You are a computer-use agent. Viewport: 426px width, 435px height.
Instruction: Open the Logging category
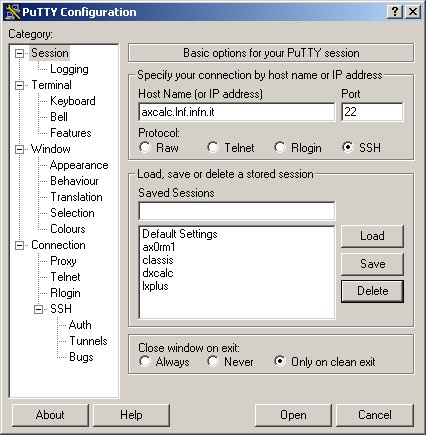coord(69,69)
